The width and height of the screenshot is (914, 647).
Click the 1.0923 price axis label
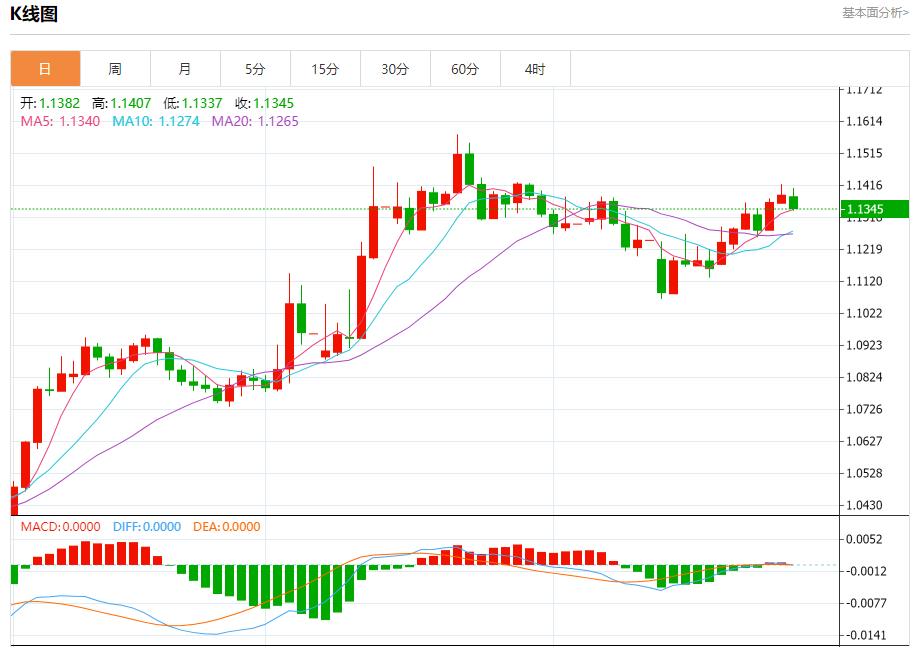864,345
